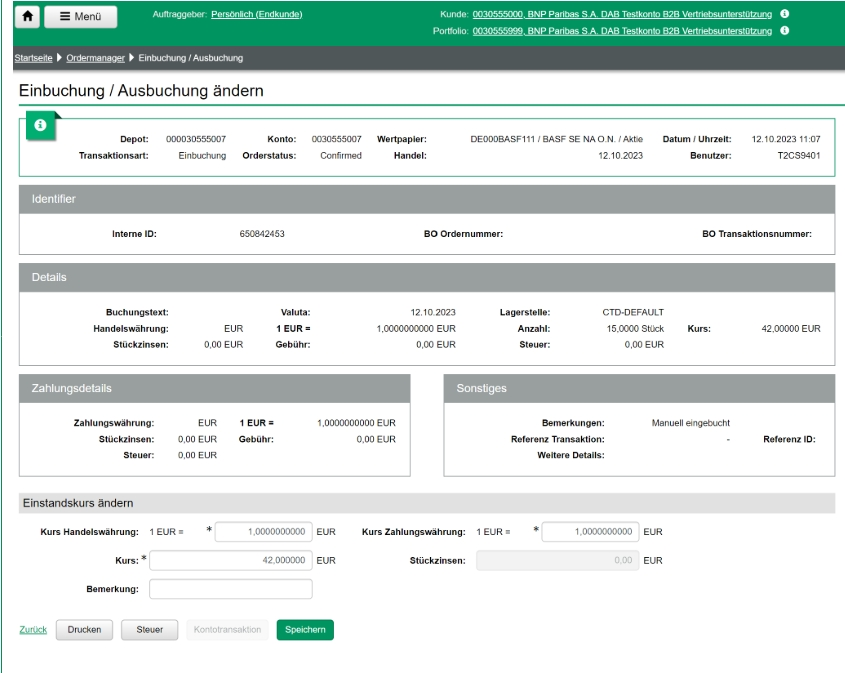Click the Kurs 42,000000 input field

click(231, 560)
